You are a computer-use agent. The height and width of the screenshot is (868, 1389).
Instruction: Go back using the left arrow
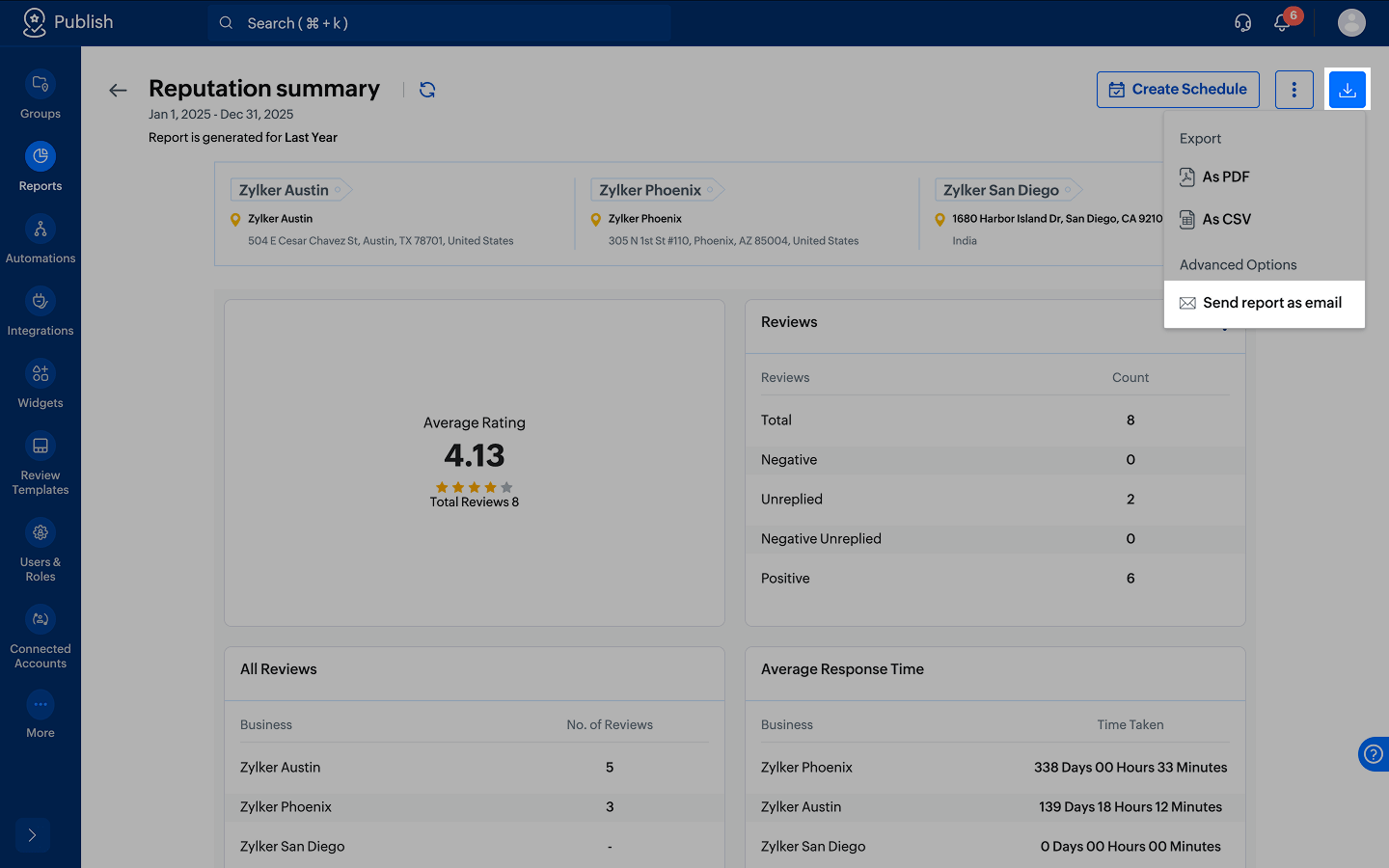point(118,90)
